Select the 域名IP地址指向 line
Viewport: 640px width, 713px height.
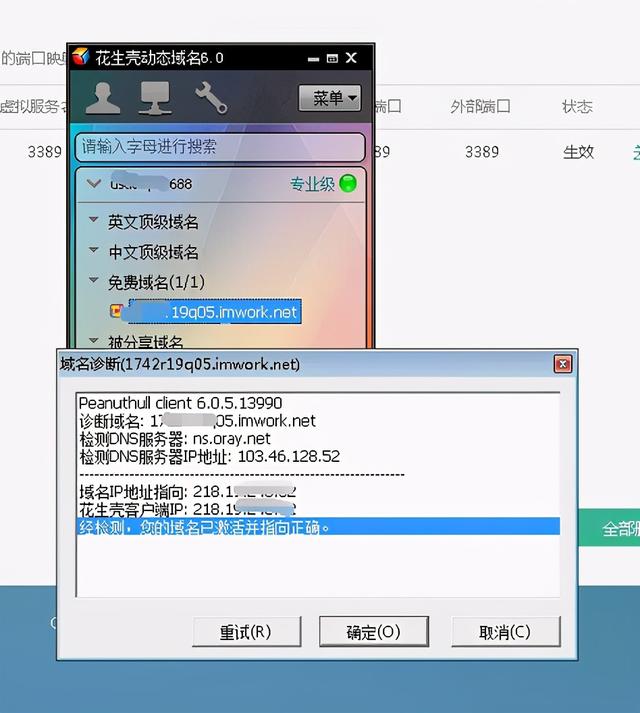click(x=187, y=492)
